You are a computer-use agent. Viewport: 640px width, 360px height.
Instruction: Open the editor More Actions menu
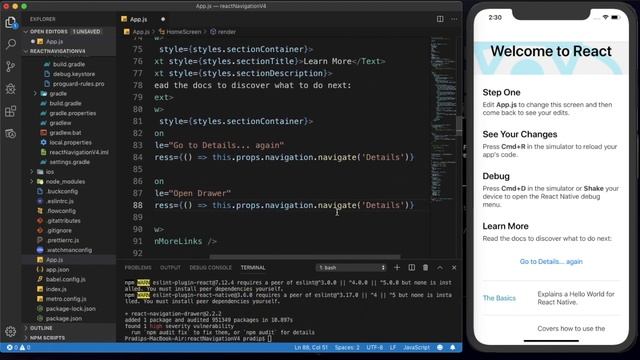(x=454, y=19)
